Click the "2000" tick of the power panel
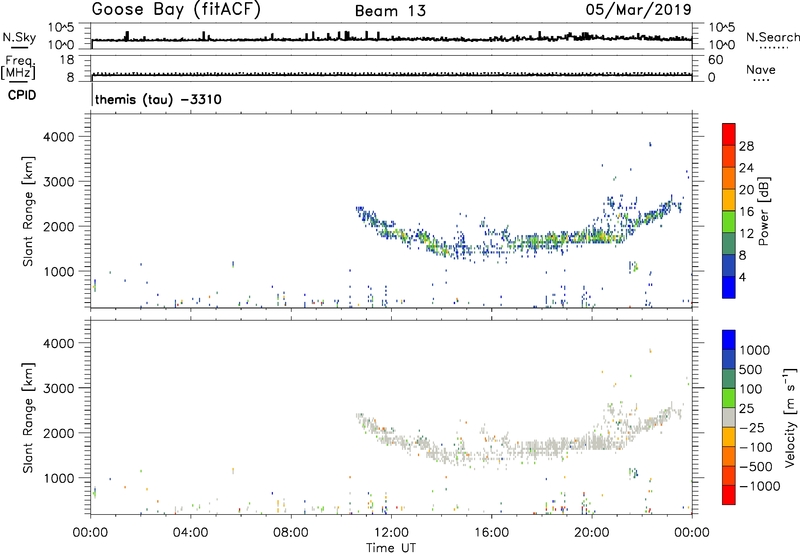 point(59,226)
